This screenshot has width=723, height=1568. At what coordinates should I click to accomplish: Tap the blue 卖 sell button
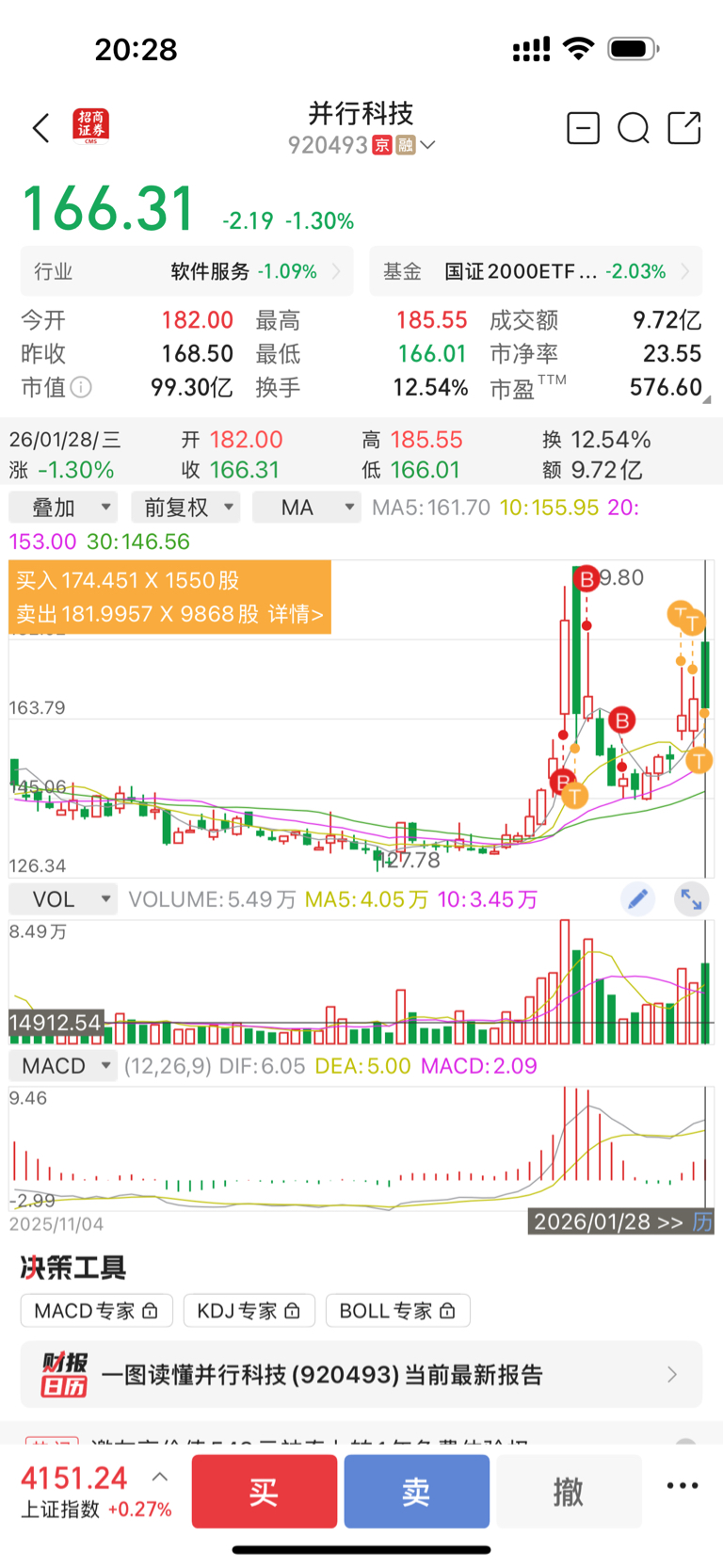[417, 1491]
